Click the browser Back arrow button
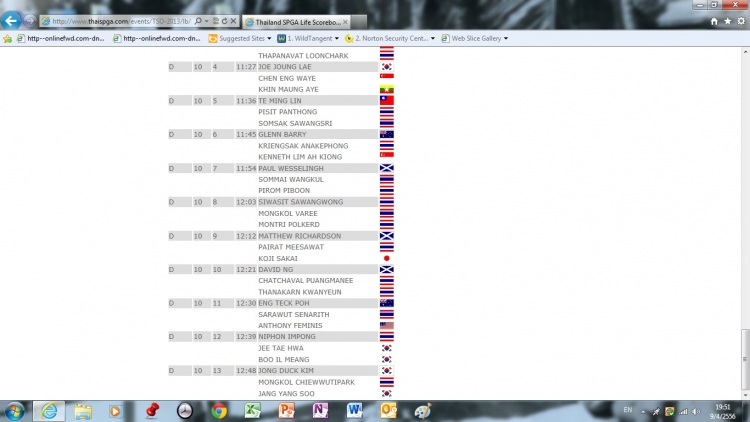The image size is (750, 422). 13,20
